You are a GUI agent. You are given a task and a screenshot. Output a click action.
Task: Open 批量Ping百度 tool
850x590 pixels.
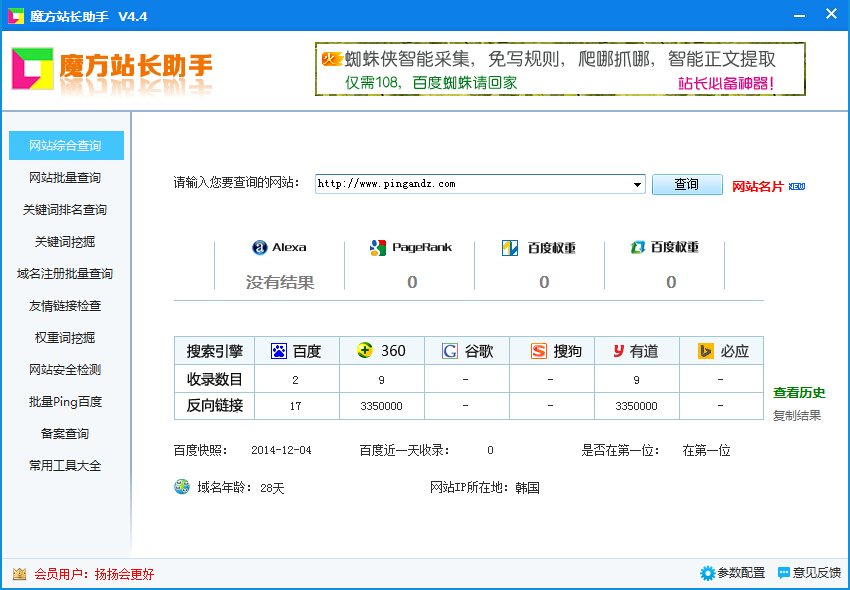click(65, 401)
